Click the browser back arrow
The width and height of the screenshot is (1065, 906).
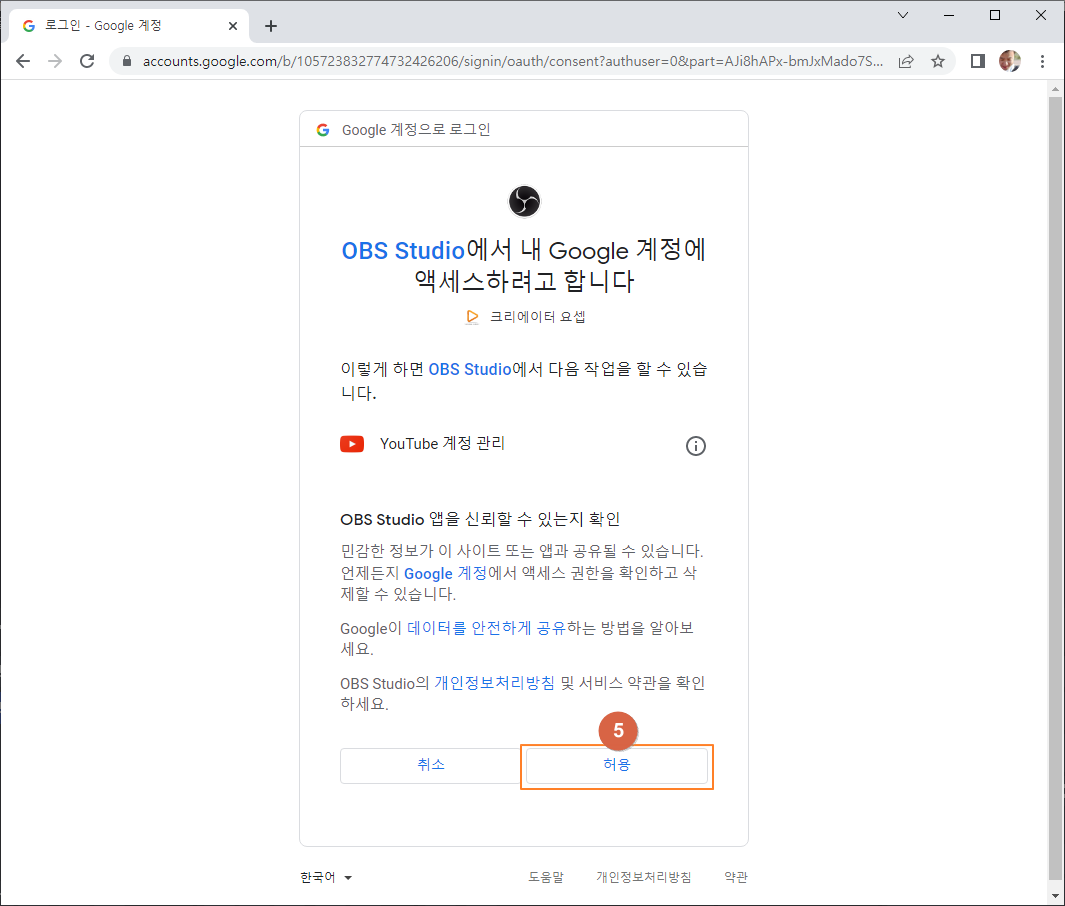point(23,61)
